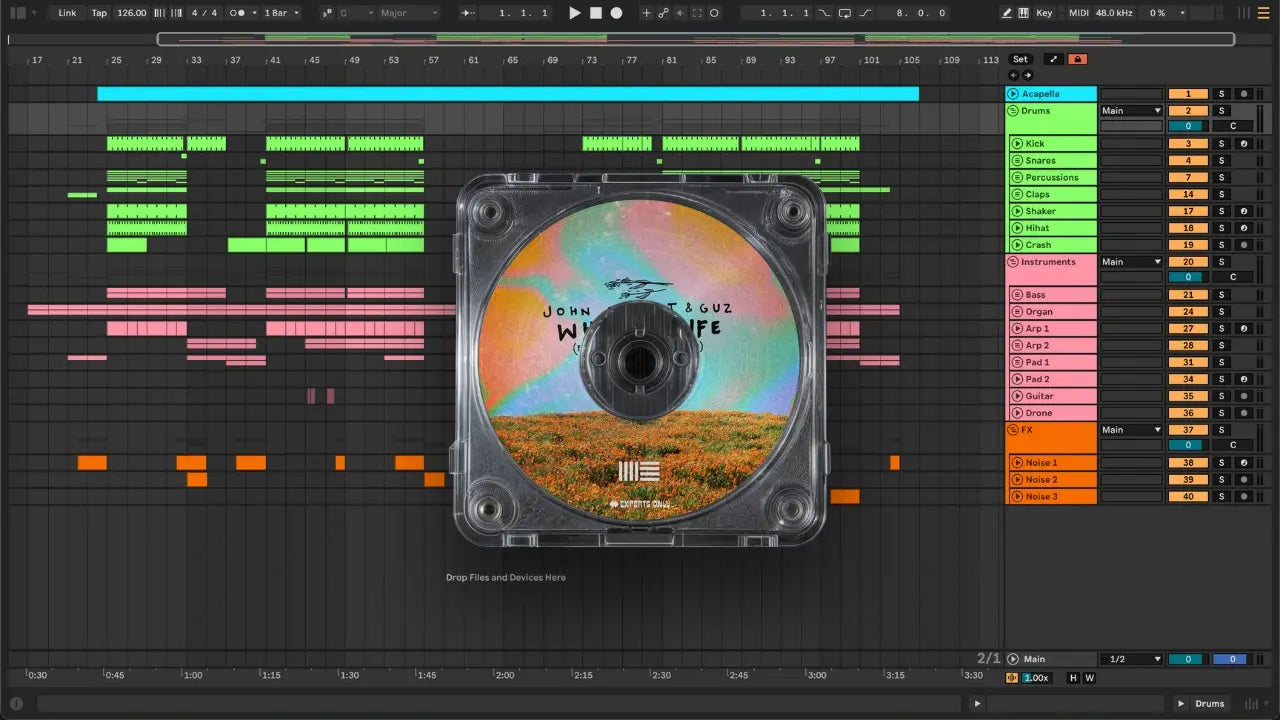Screen dimensions: 1280x720
Task: Click the phase nudge down icon
Action: pos(159,13)
